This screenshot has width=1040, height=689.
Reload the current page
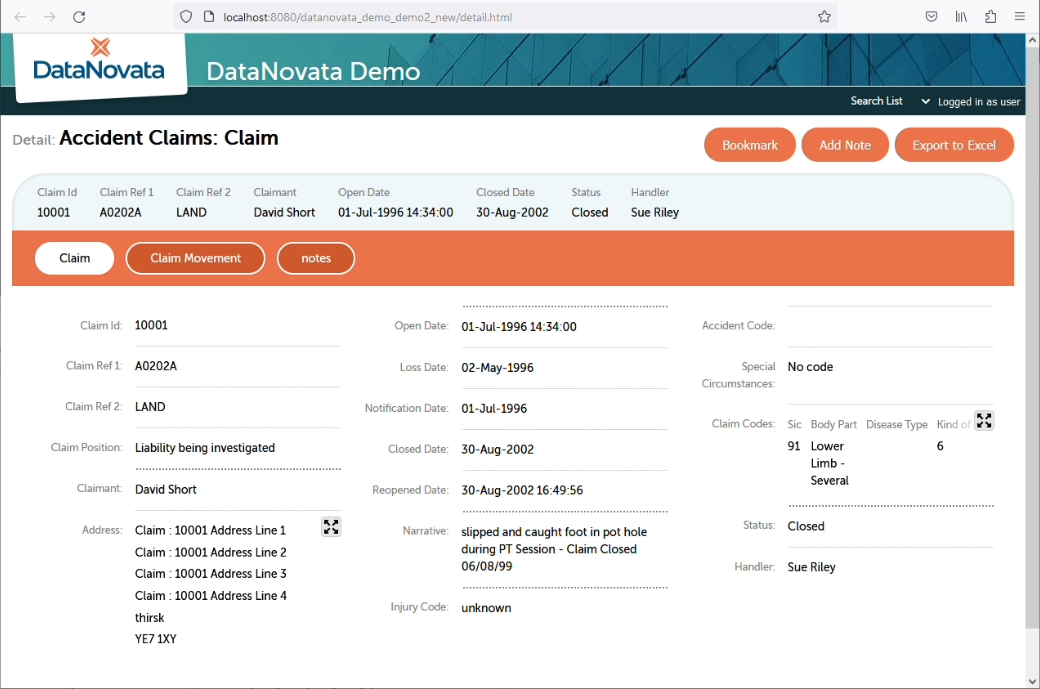tap(79, 16)
